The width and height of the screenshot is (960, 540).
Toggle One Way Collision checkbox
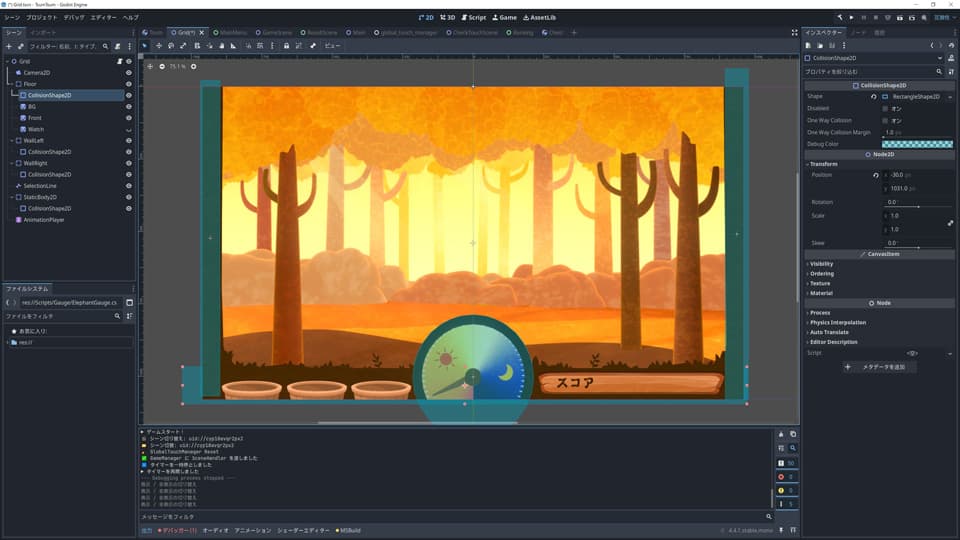tap(885, 121)
